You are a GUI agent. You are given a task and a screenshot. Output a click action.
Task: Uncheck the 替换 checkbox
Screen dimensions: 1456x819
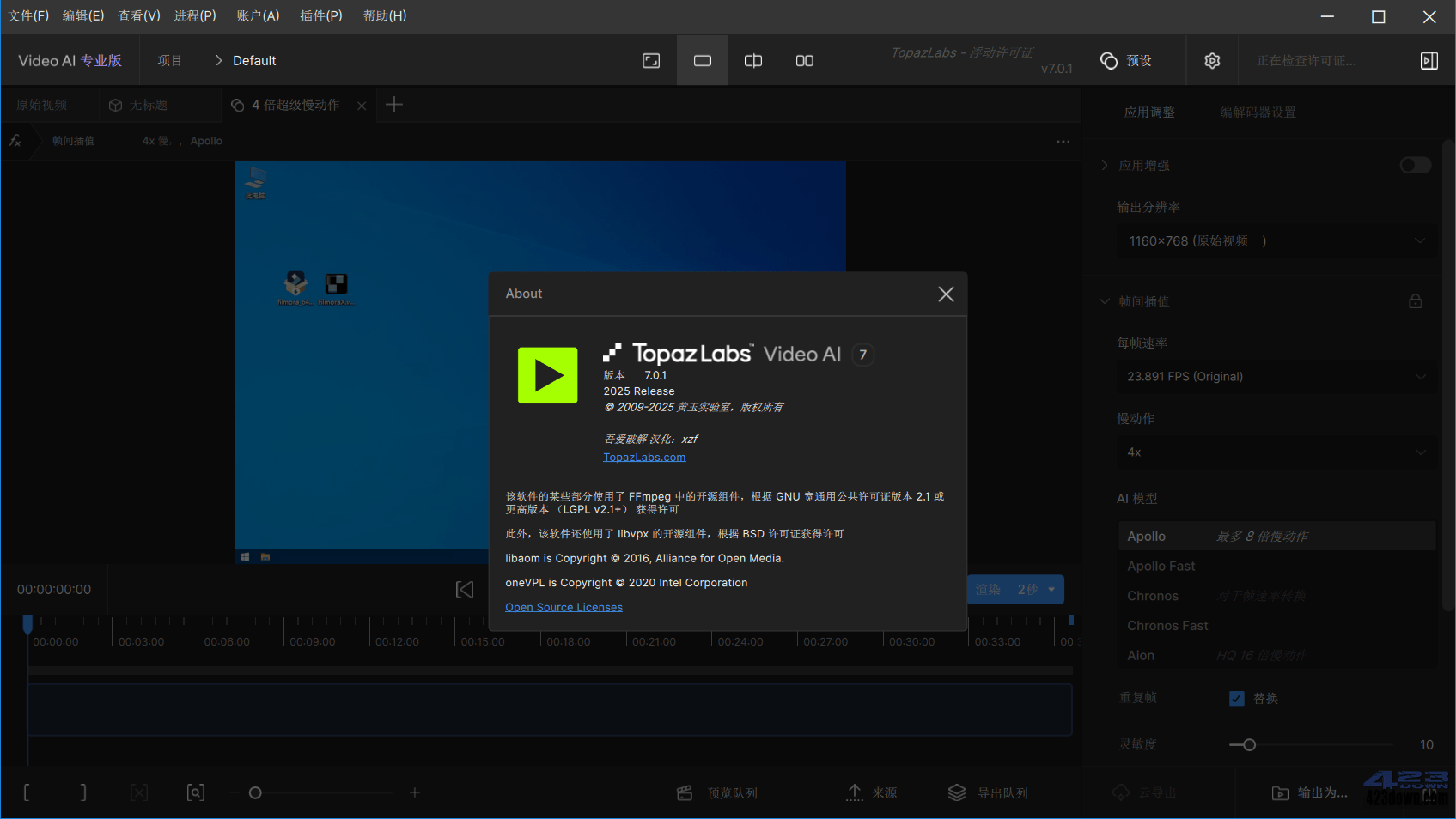[x=1237, y=698]
